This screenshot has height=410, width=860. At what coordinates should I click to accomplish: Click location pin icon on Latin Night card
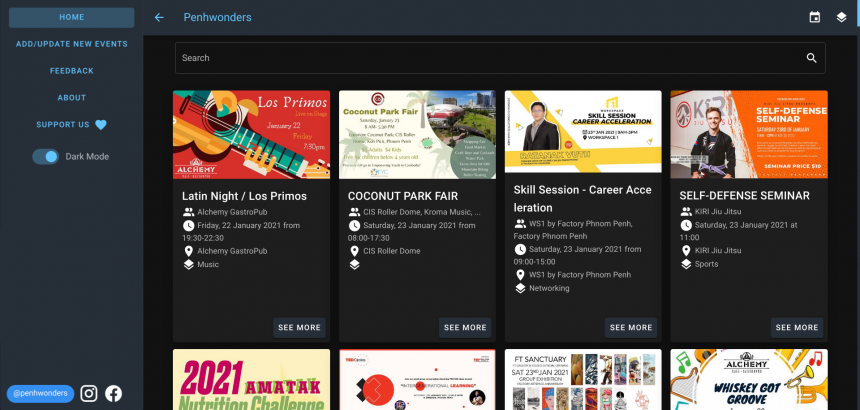[x=188, y=251]
